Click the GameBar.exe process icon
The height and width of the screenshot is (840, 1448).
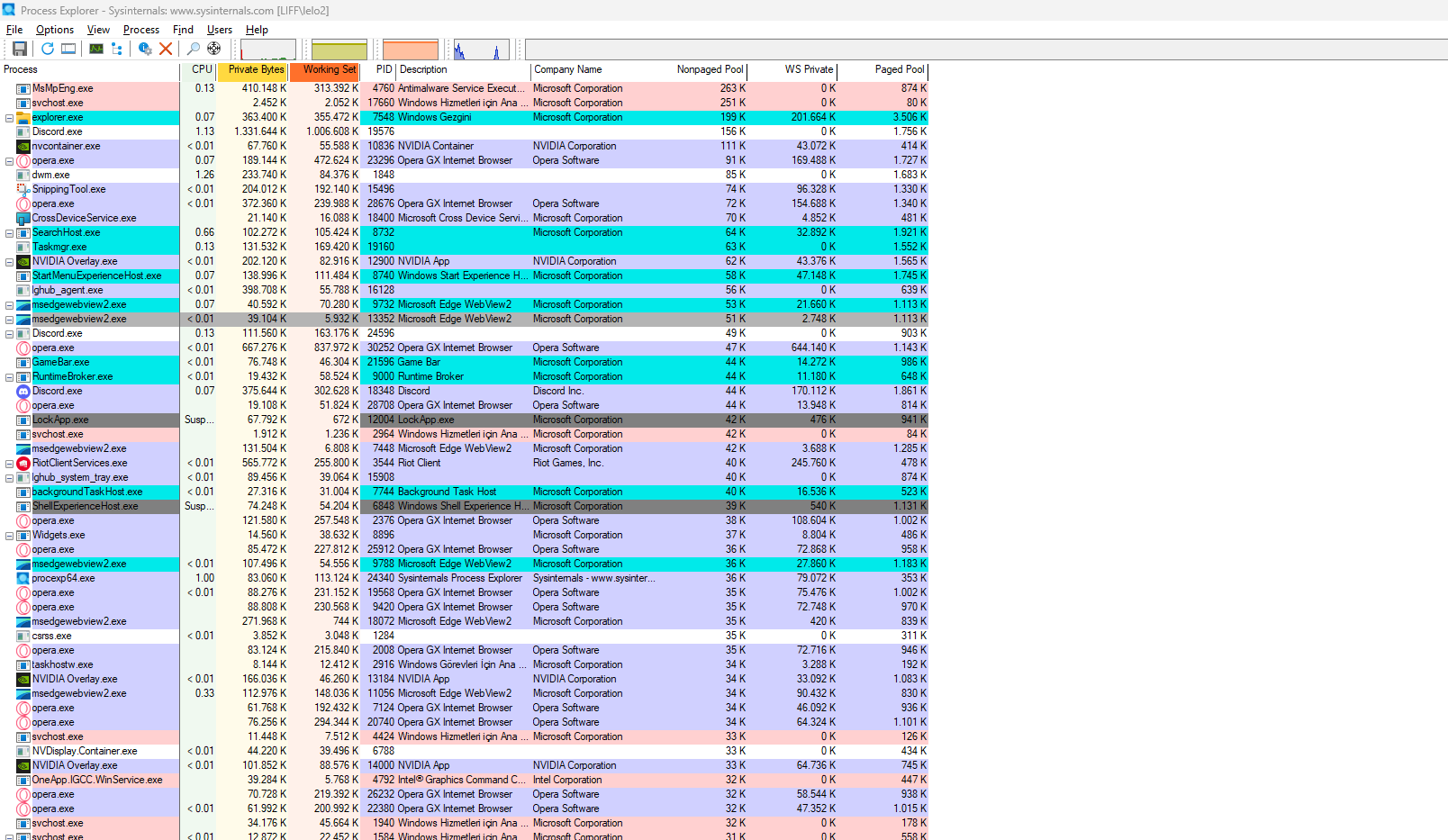23,362
